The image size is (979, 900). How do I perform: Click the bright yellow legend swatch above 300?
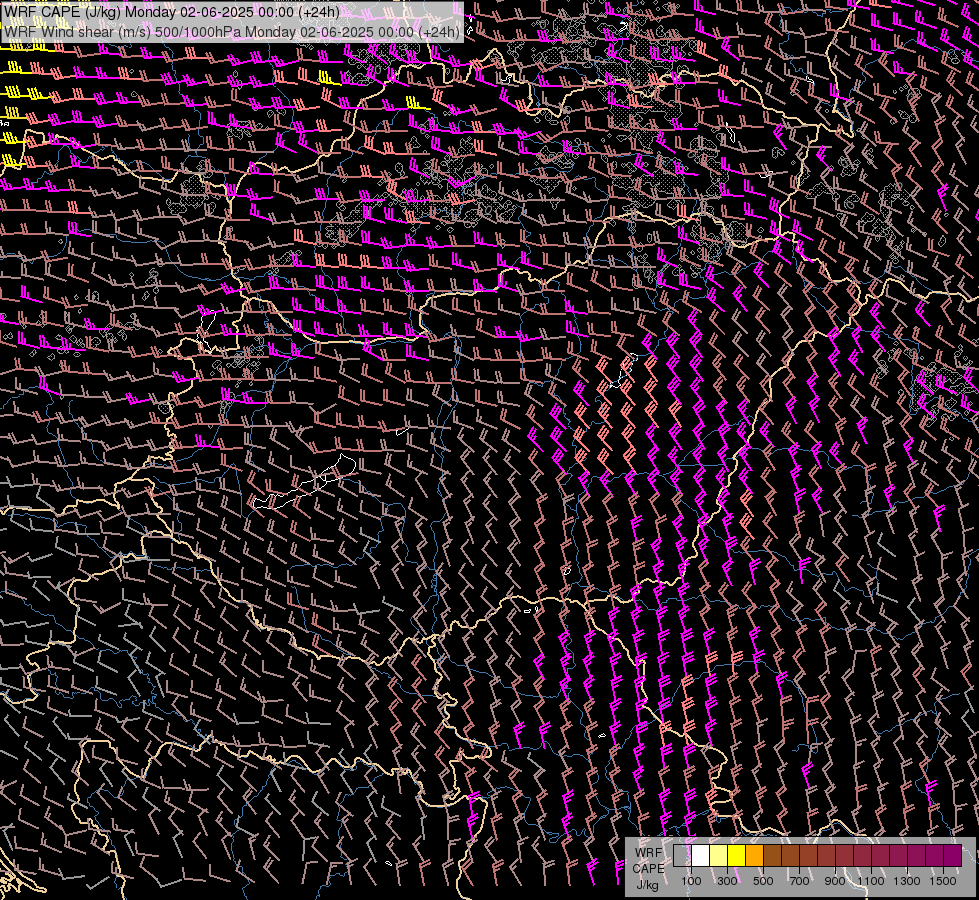pyautogui.click(x=736, y=855)
